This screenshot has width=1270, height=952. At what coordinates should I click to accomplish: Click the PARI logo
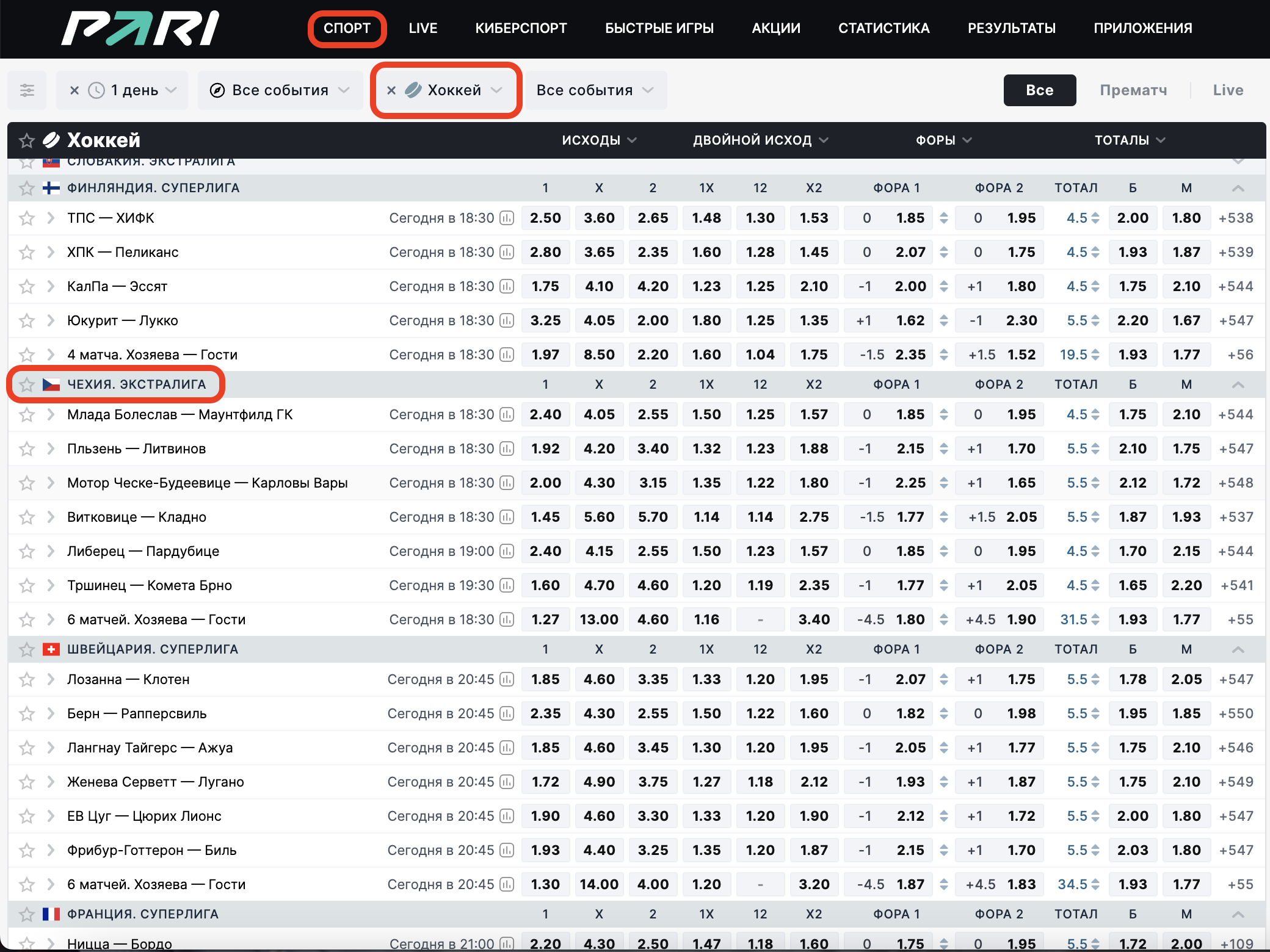(x=140, y=28)
